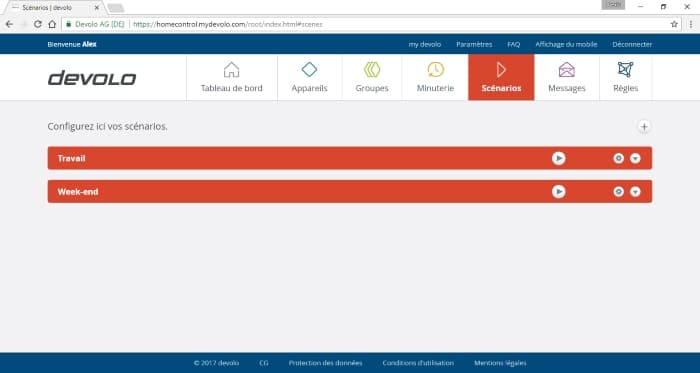Open settings gear for Travail scenario
Image resolution: width=700 pixels, height=373 pixels.
(618, 158)
